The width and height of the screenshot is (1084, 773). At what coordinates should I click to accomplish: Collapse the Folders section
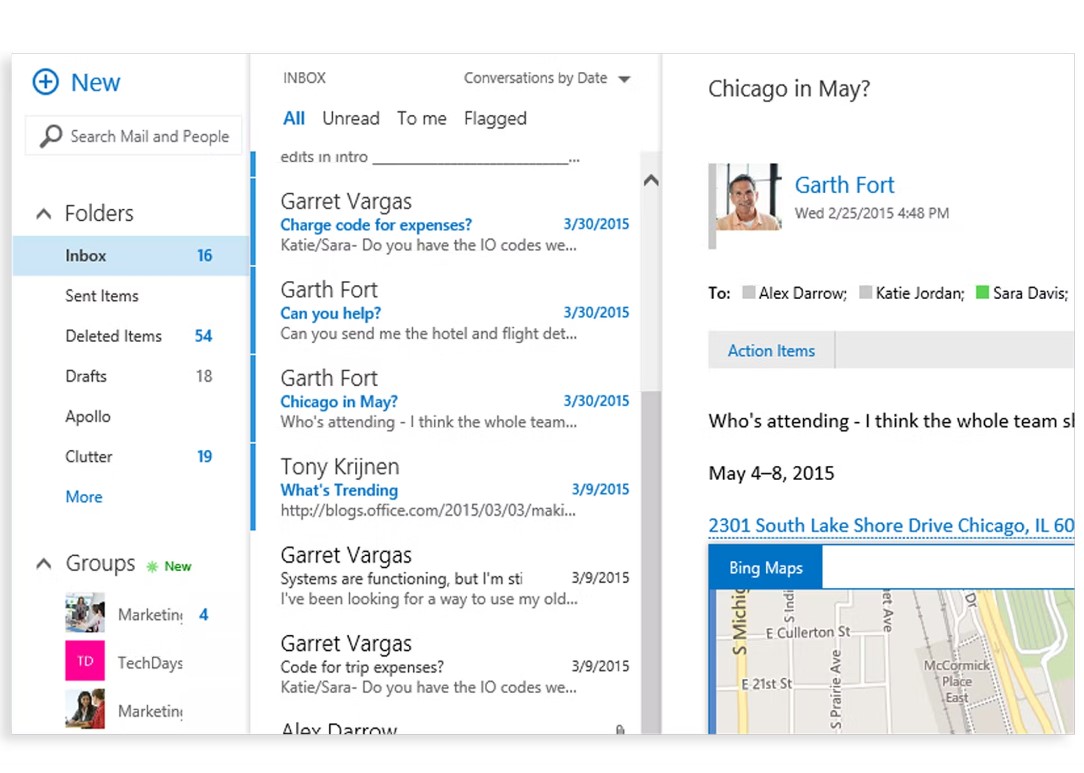(43, 213)
